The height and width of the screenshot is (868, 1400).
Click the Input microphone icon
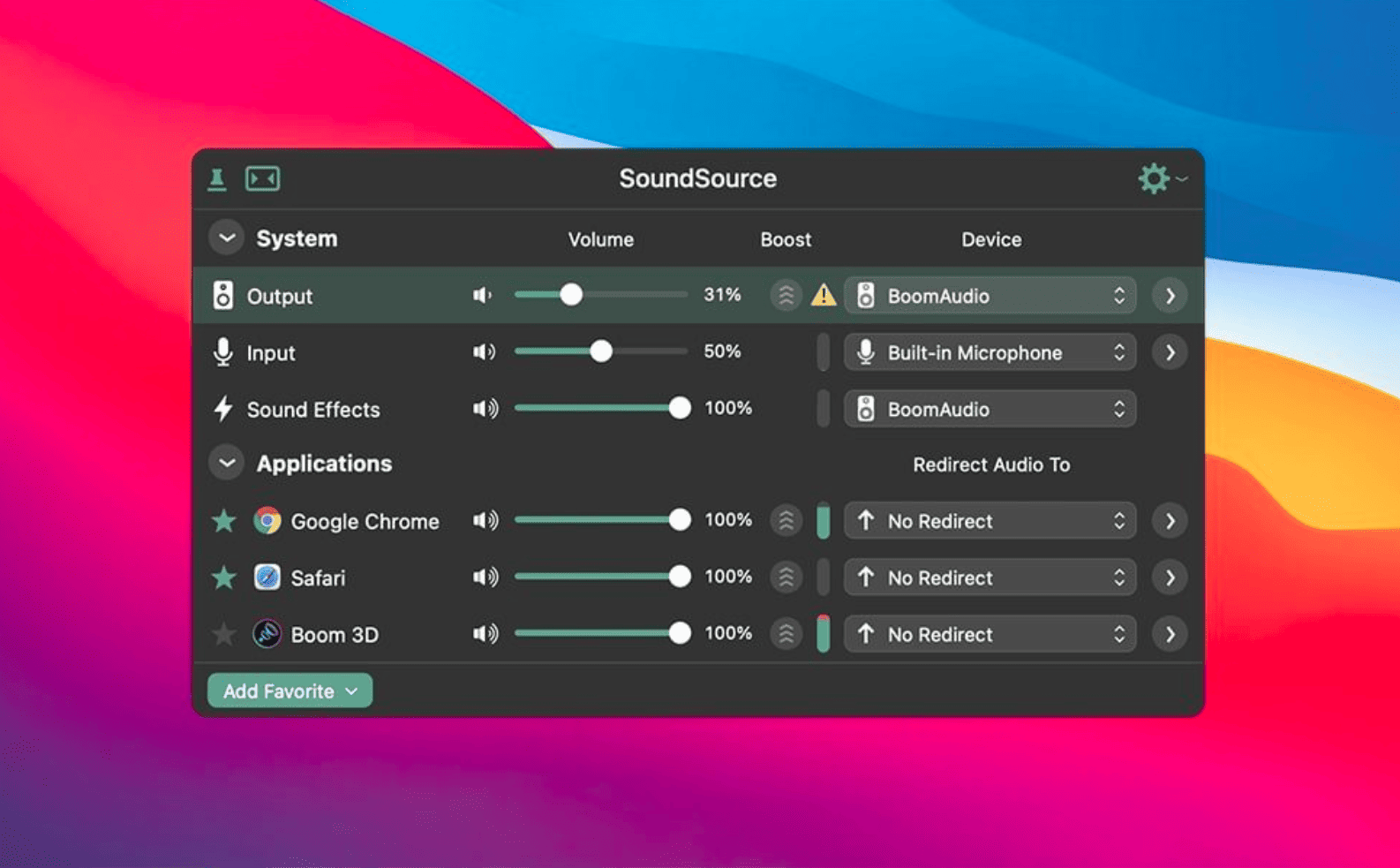[223, 352]
